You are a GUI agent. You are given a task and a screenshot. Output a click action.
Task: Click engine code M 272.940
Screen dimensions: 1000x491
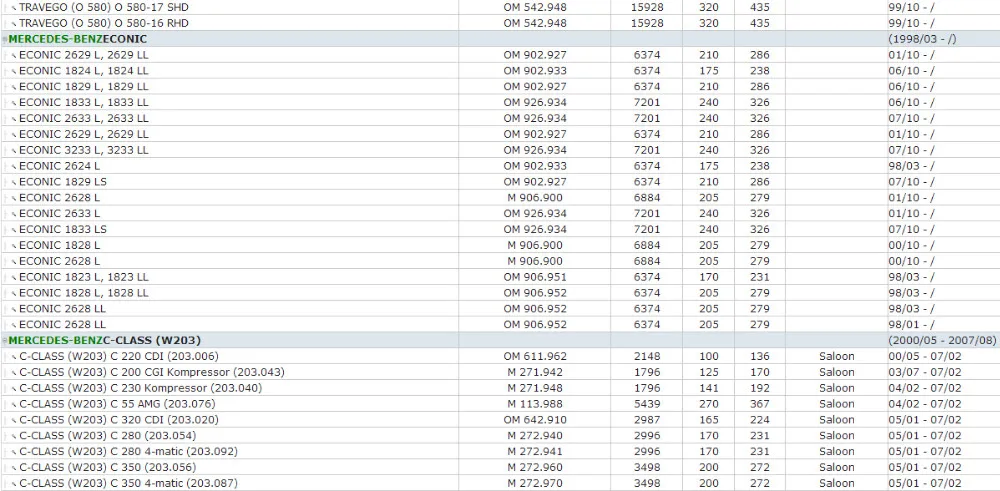click(x=535, y=436)
